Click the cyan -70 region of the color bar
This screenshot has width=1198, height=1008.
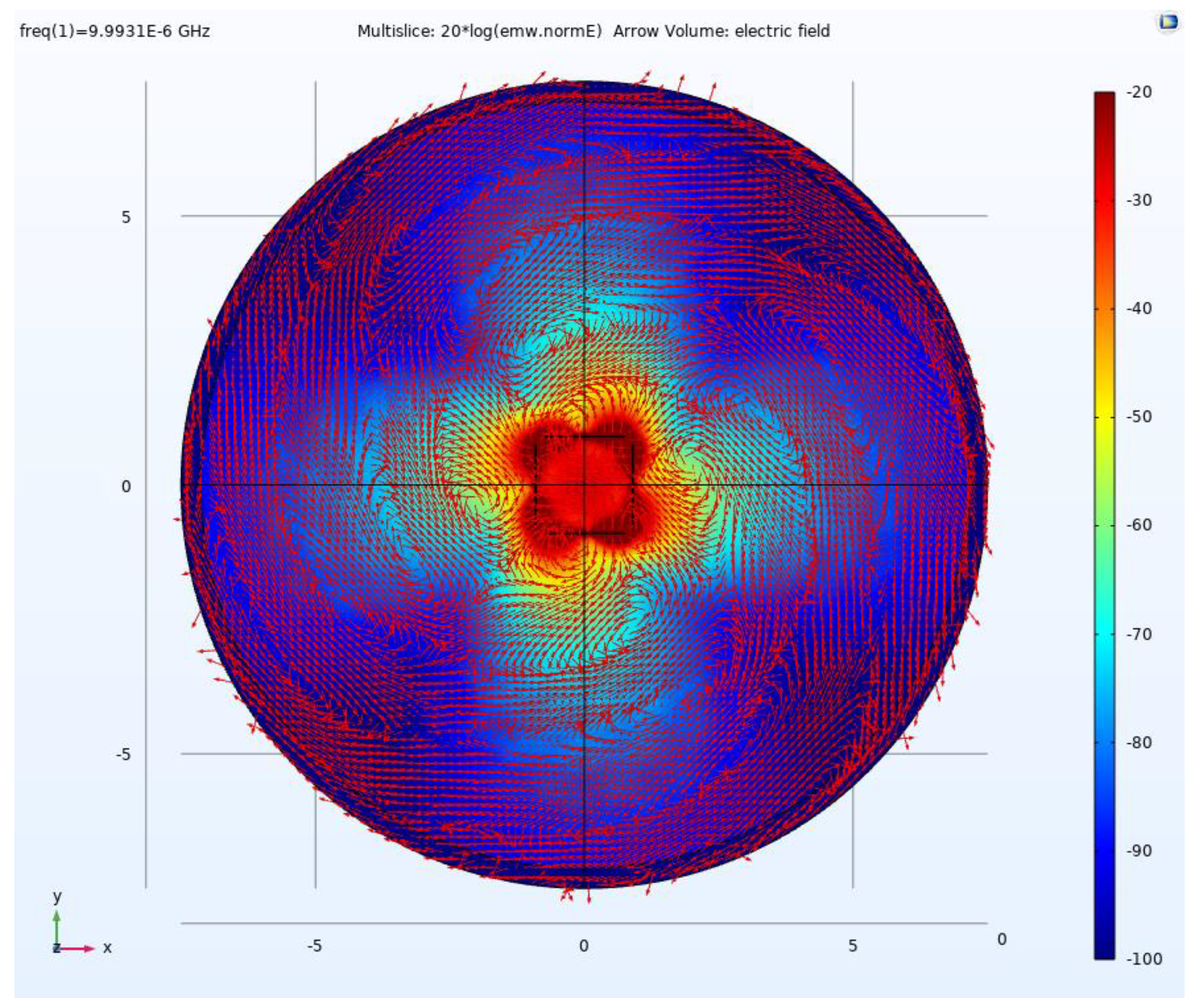tap(1104, 634)
